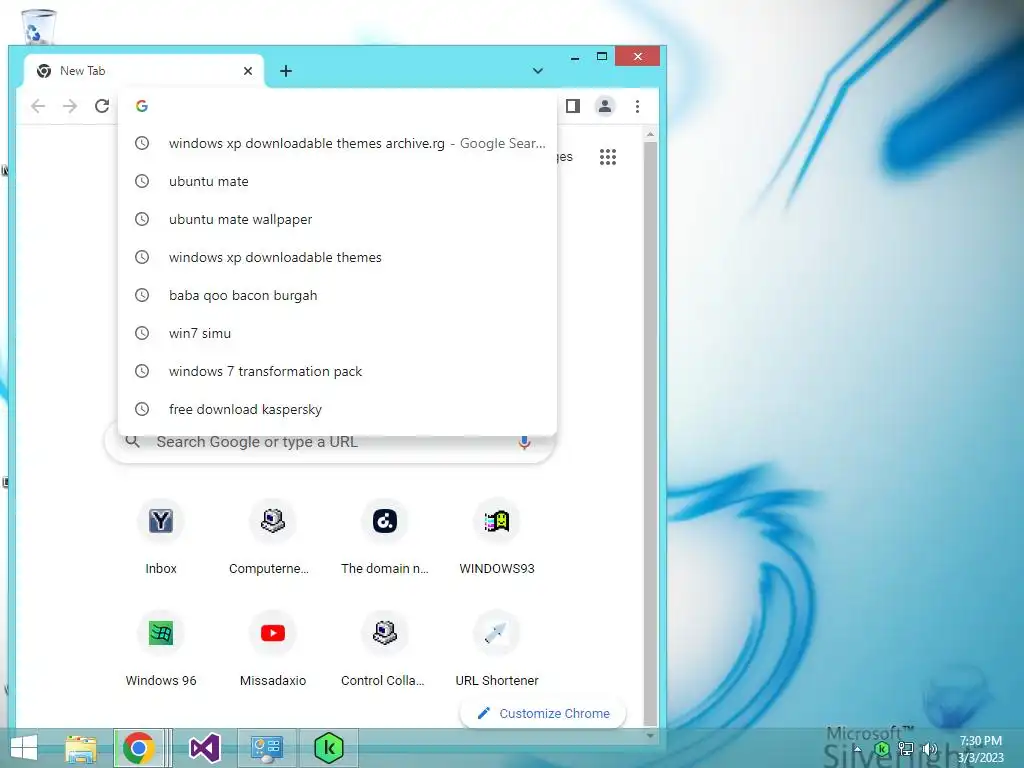Click the Chrome icon in the taskbar
The width and height of the screenshot is (1024, 768).
pyautogui.click(x=138, y=748)
